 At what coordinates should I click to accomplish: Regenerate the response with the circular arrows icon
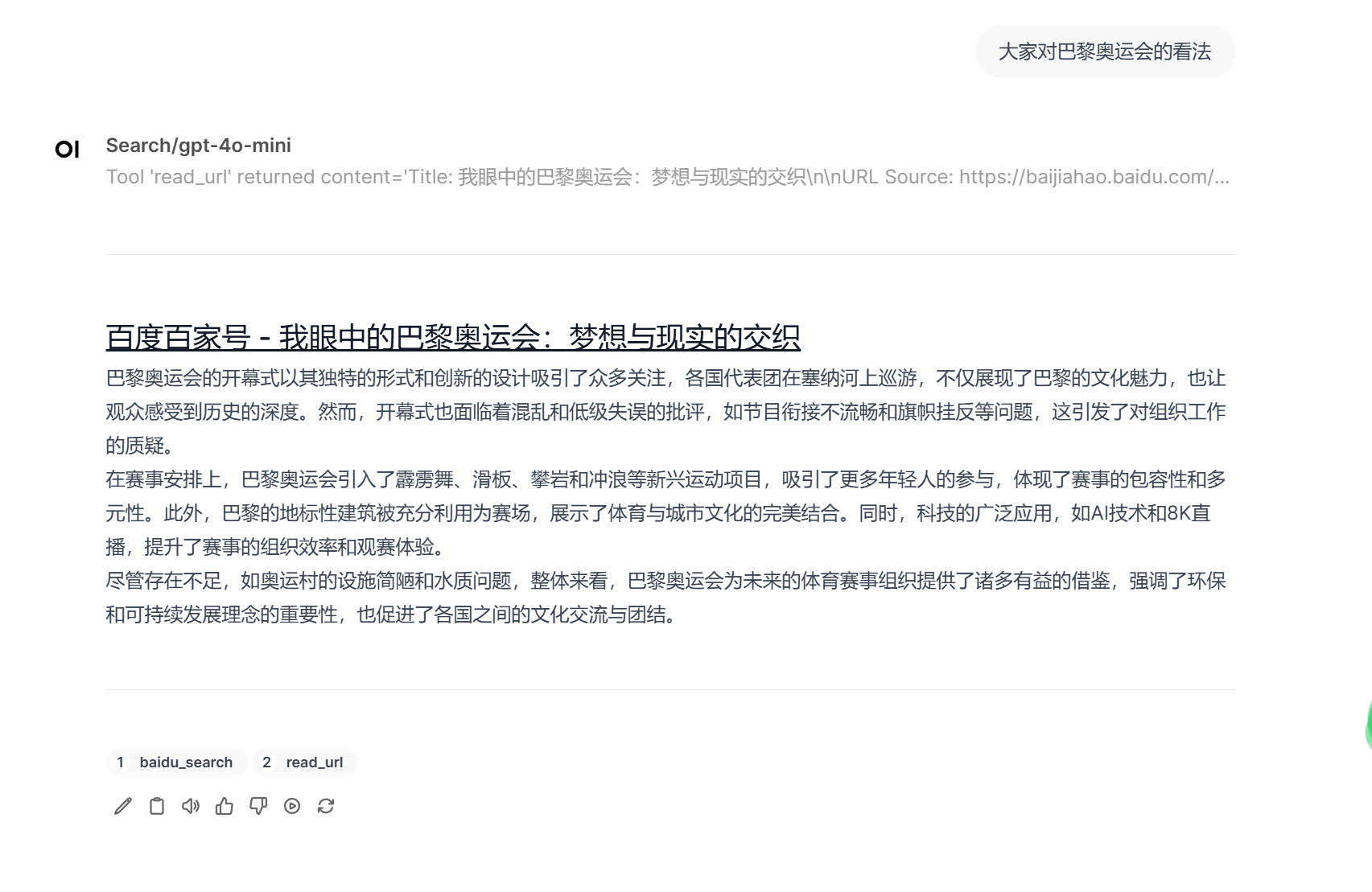point(326,806)
